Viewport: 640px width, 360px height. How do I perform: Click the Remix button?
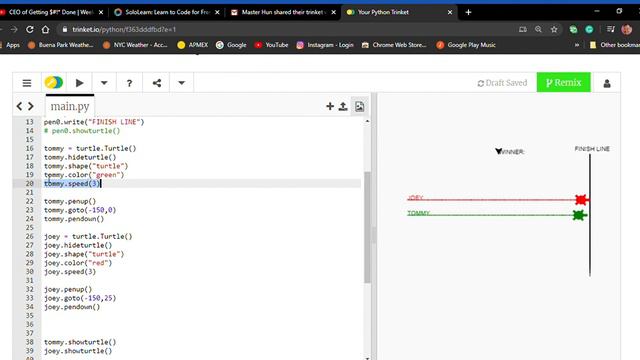point(563,82)
